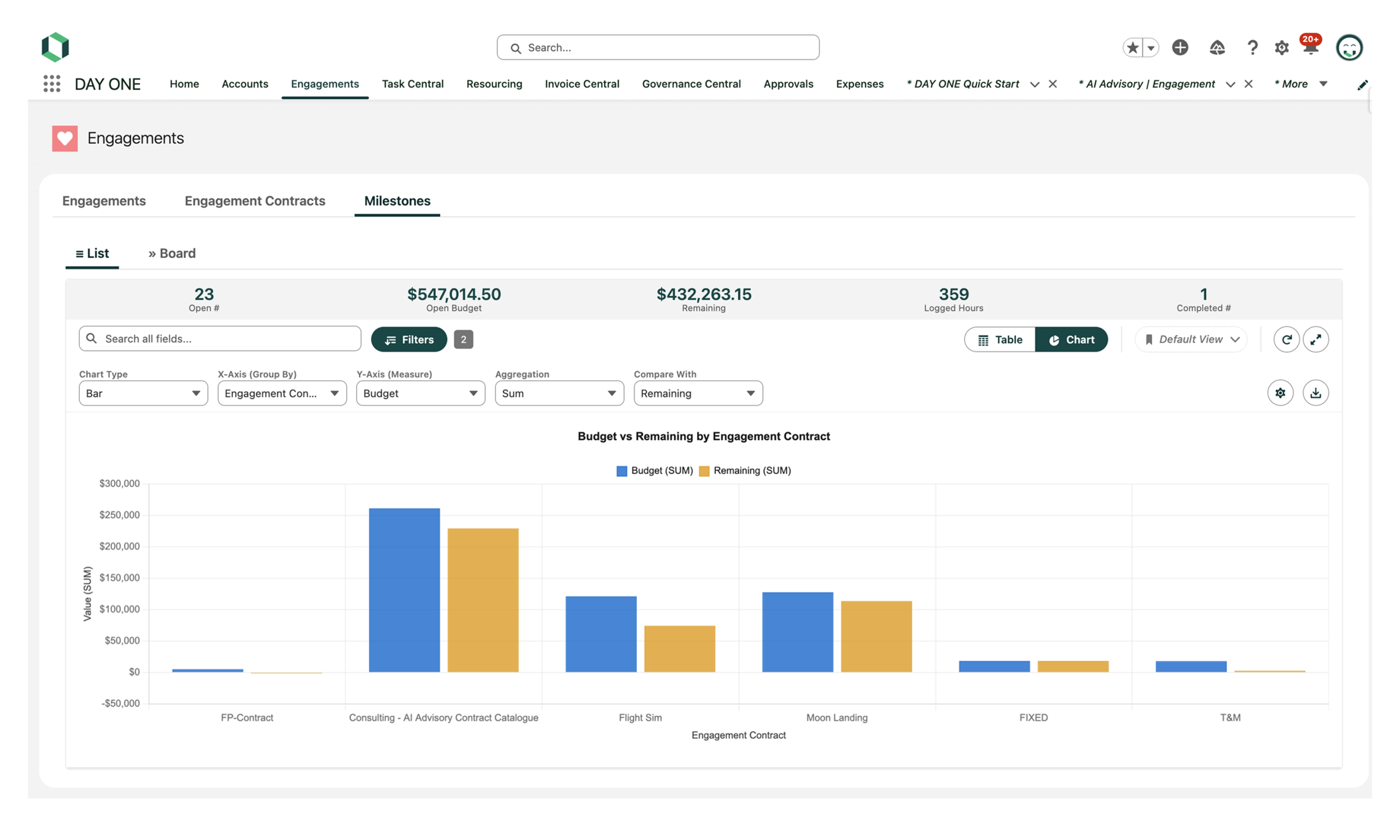This screenshot has height=840, width=1400.
Task: Switch to Table view toggle
Action: coord(1000,340)
